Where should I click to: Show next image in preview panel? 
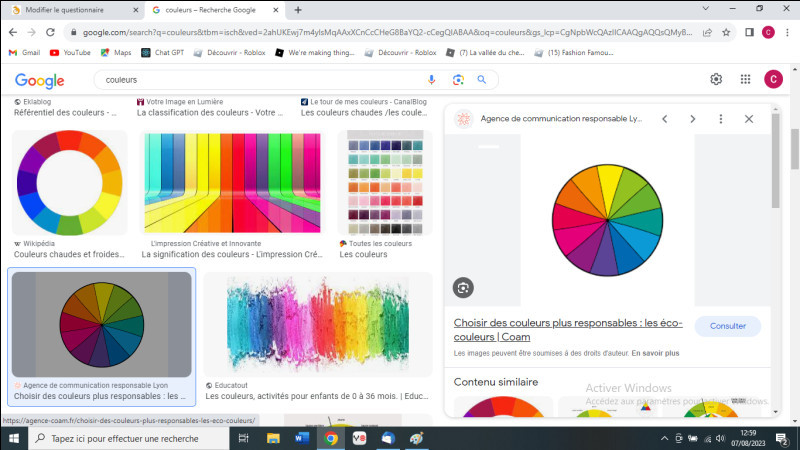pos(692,119)
